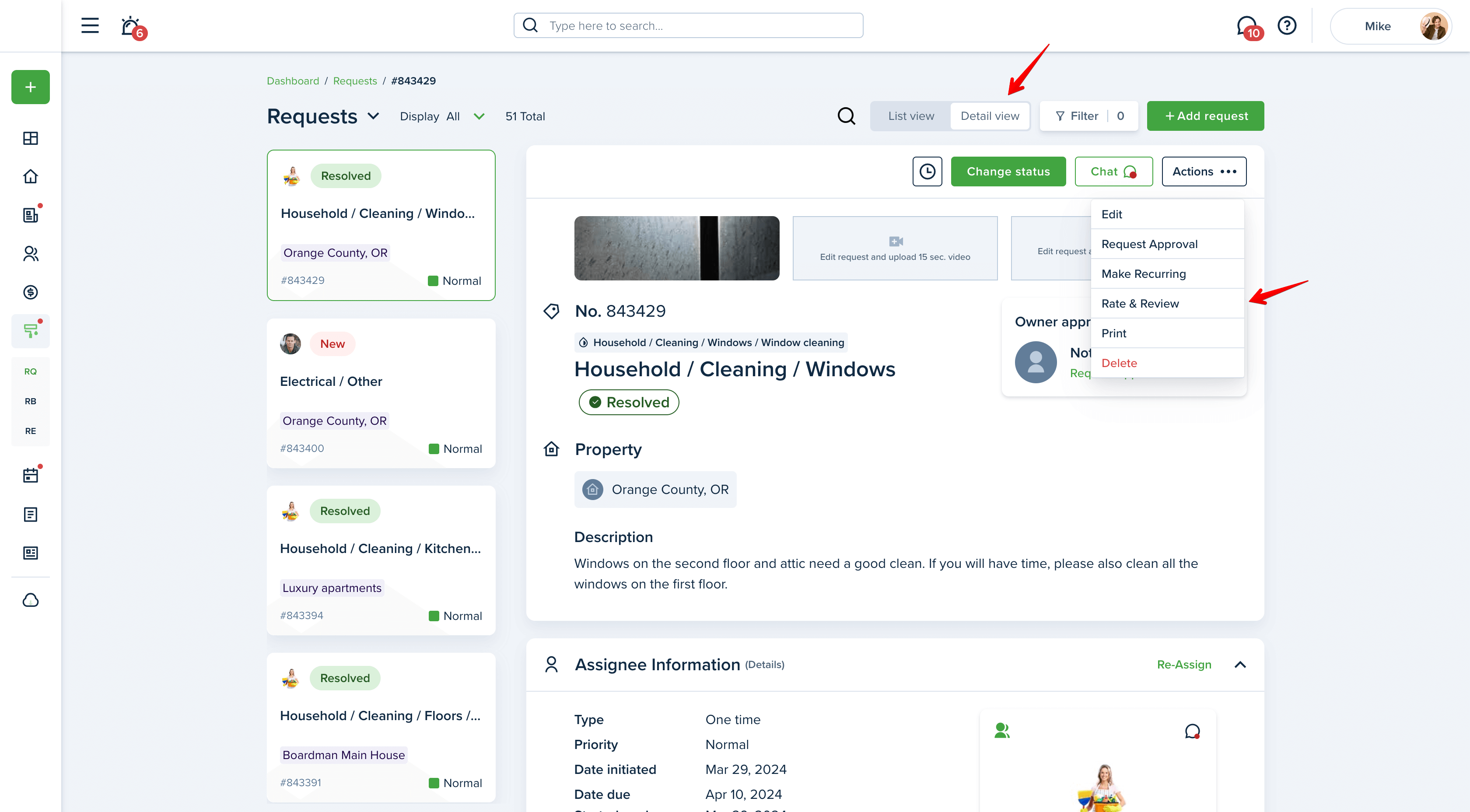Screen dimensions: 1470x812
Task: Click the Chat button
Action: tap(1113, 171)
